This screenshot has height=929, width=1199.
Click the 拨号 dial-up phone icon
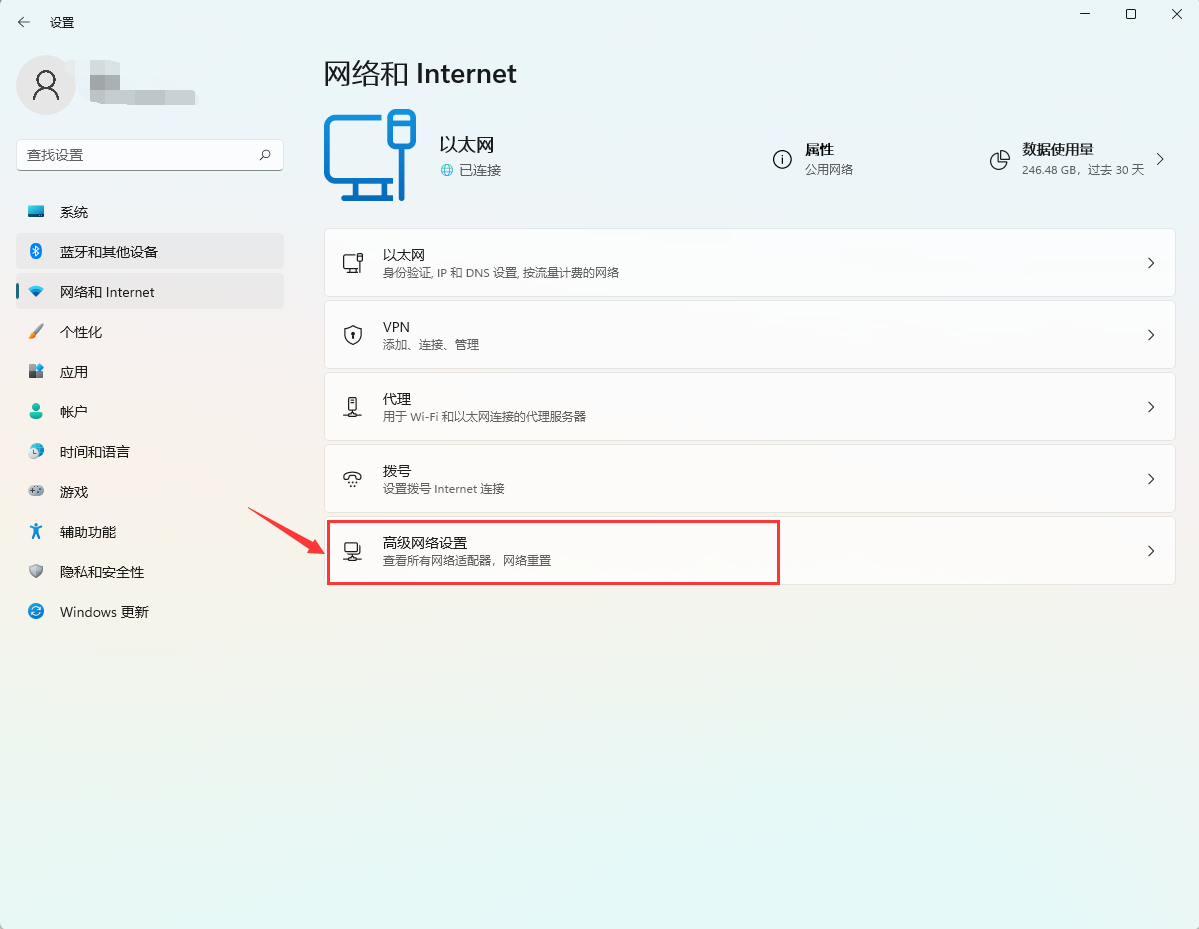pyautogui.click(x=352, y=478)
